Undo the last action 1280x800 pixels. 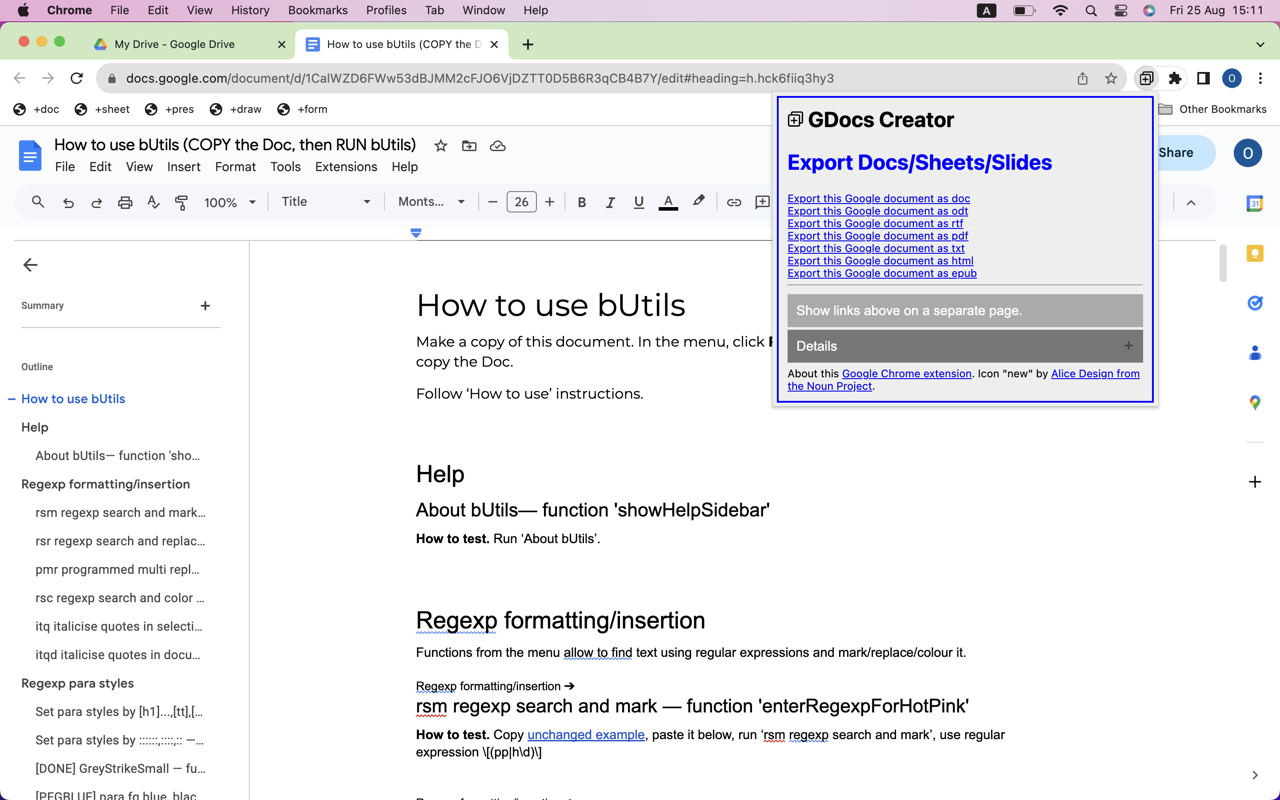point(67,202)
